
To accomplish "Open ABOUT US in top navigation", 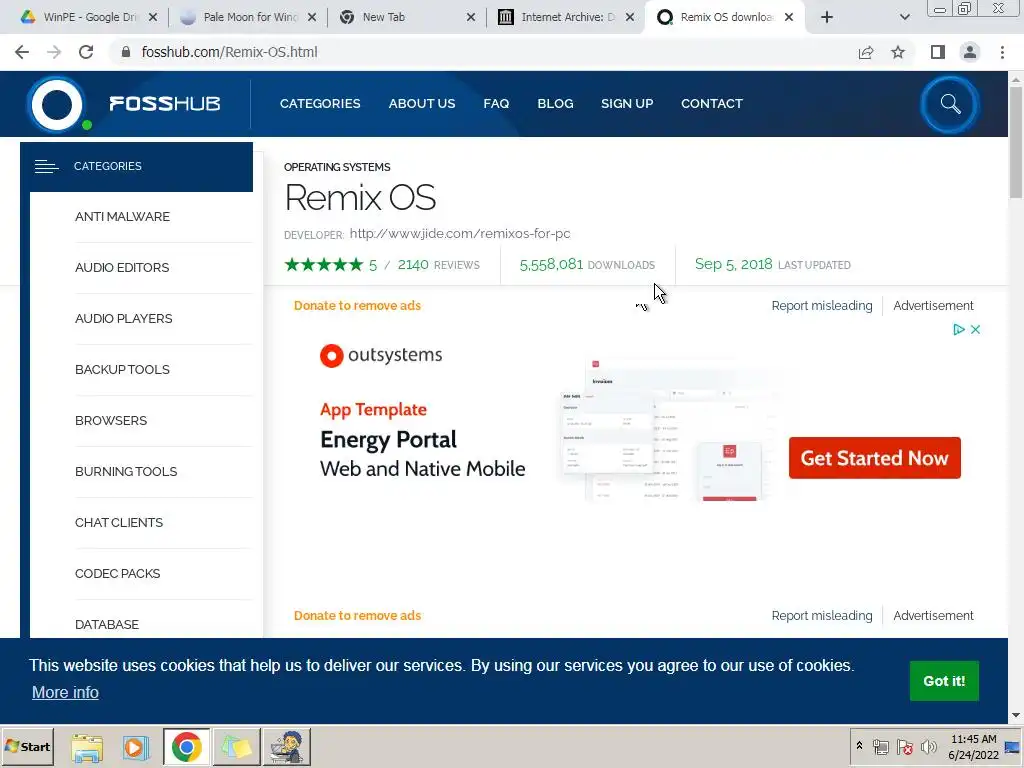I will (422, 104).
